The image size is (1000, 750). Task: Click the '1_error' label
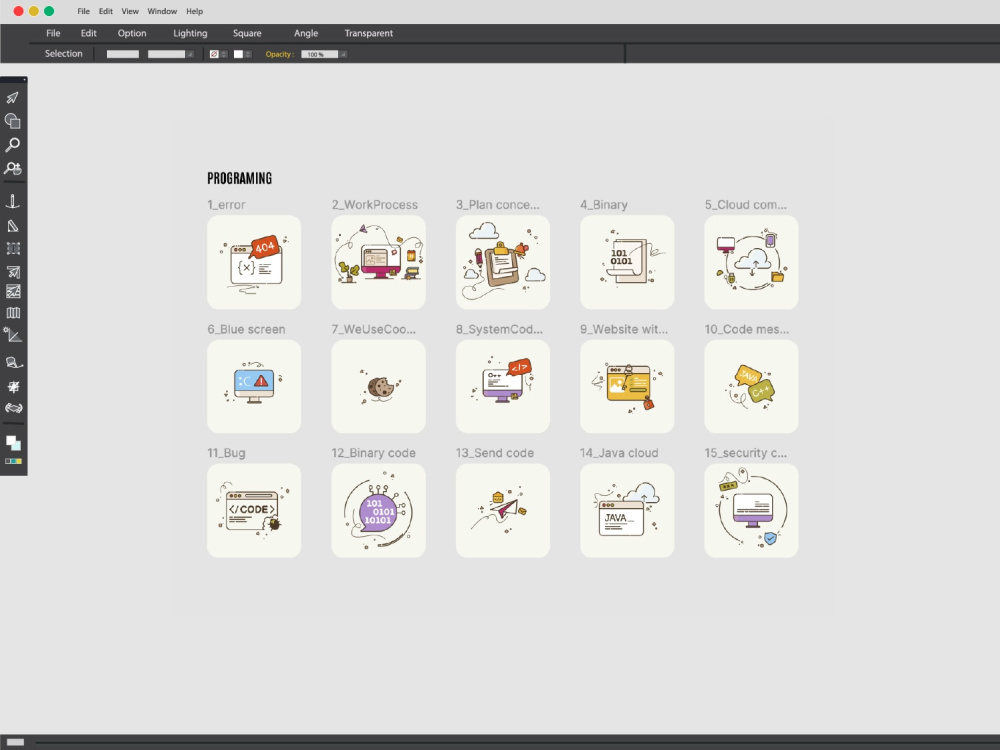click(226, 205)
